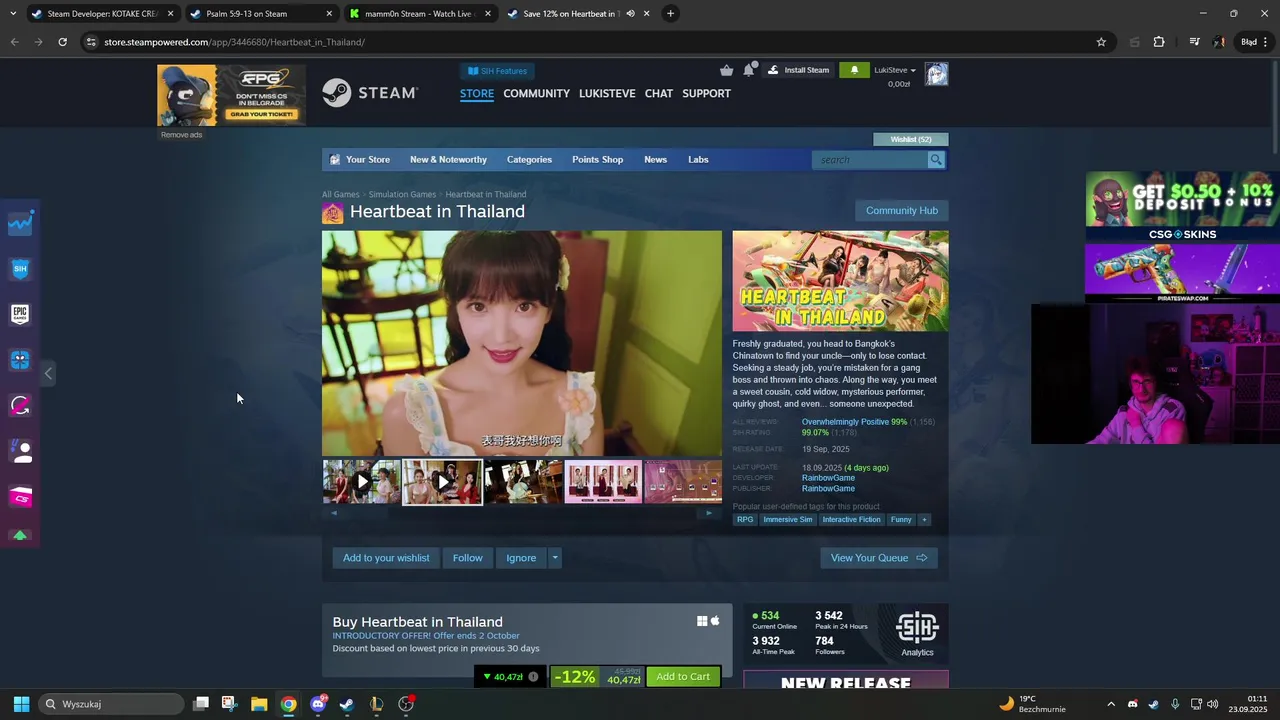Open the News tab in store nav
This screenshot has height=720, width=1280.
(655, 160)
